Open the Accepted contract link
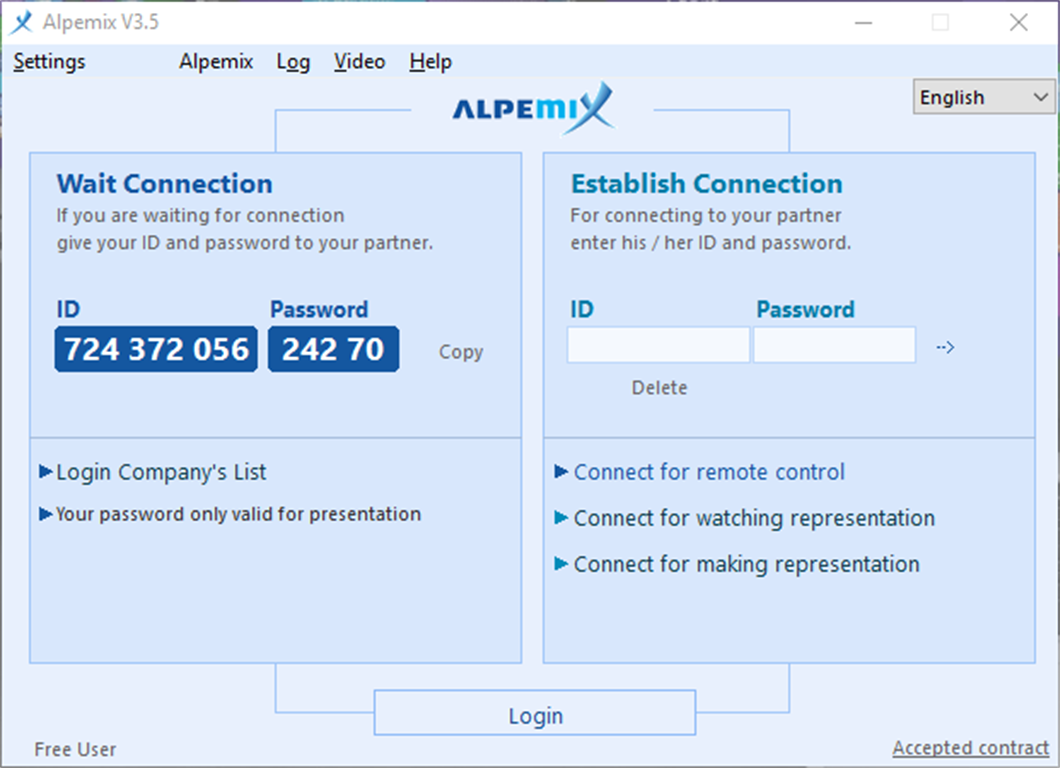 click(x=970, y=748)
